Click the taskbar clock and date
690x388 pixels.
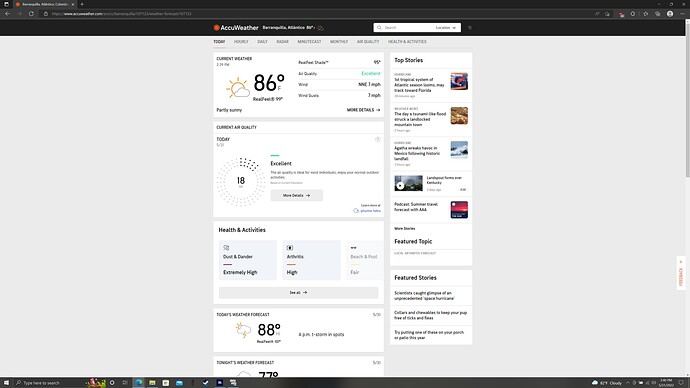pos(666,383)
